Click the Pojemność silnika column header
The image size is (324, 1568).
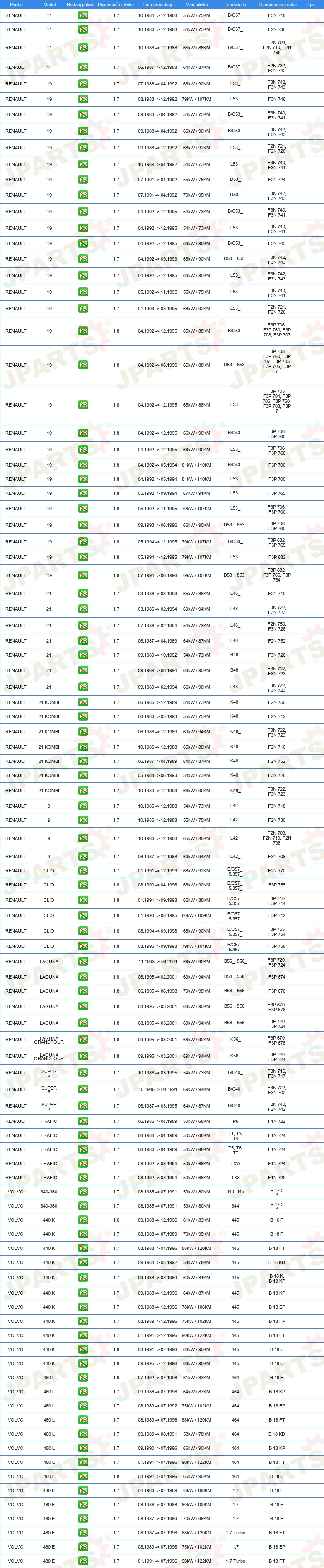click(x=116, y=4)
